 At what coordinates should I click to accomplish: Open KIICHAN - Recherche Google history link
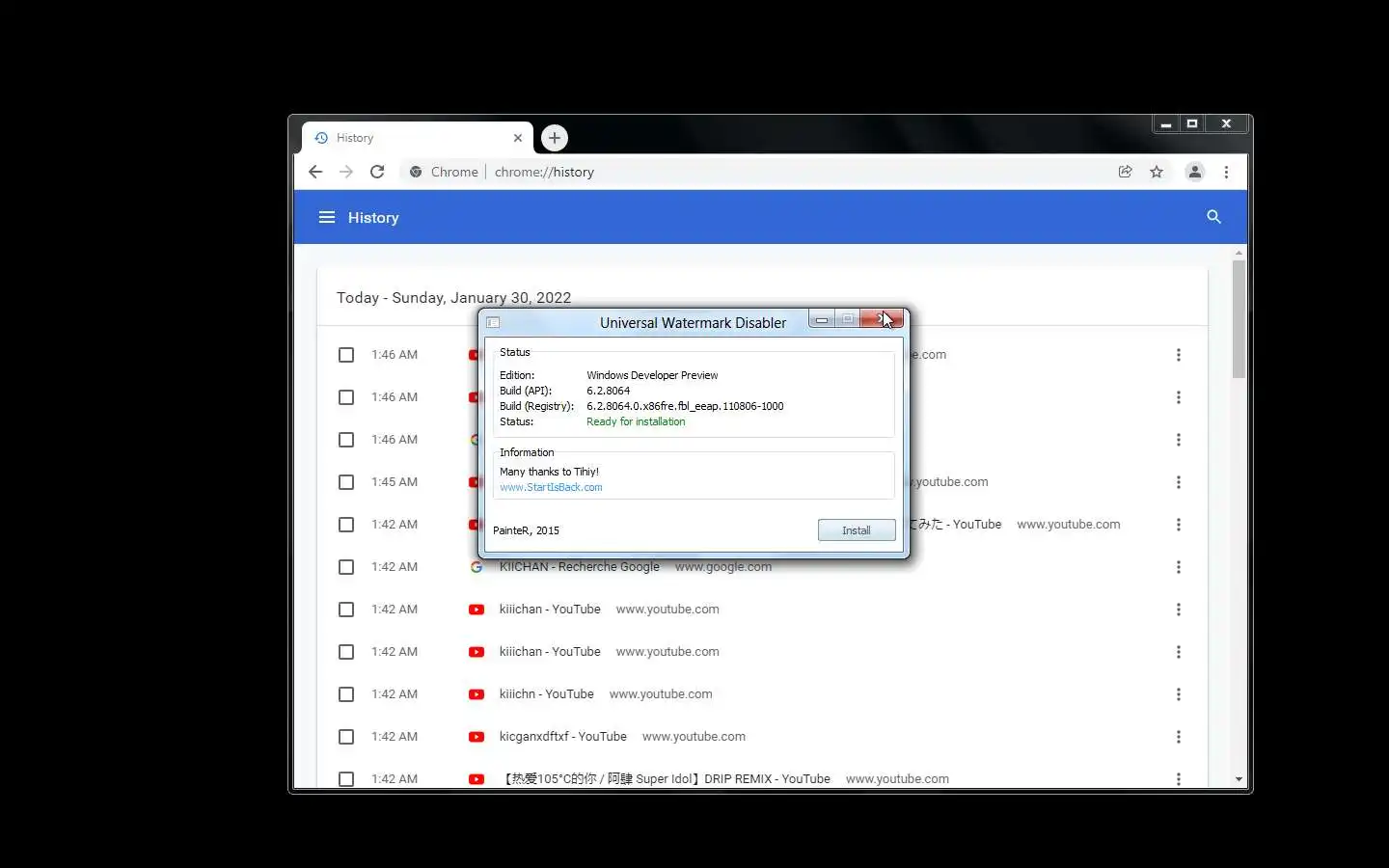[x=580, y=567]
